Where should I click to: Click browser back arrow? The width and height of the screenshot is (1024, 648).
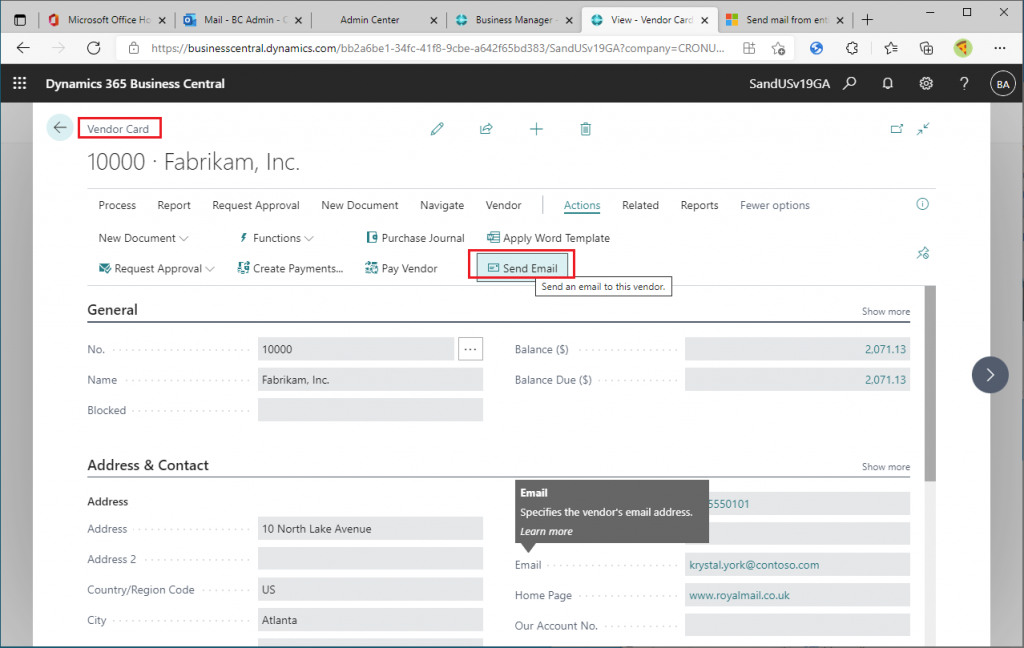(x=24, y=48)
